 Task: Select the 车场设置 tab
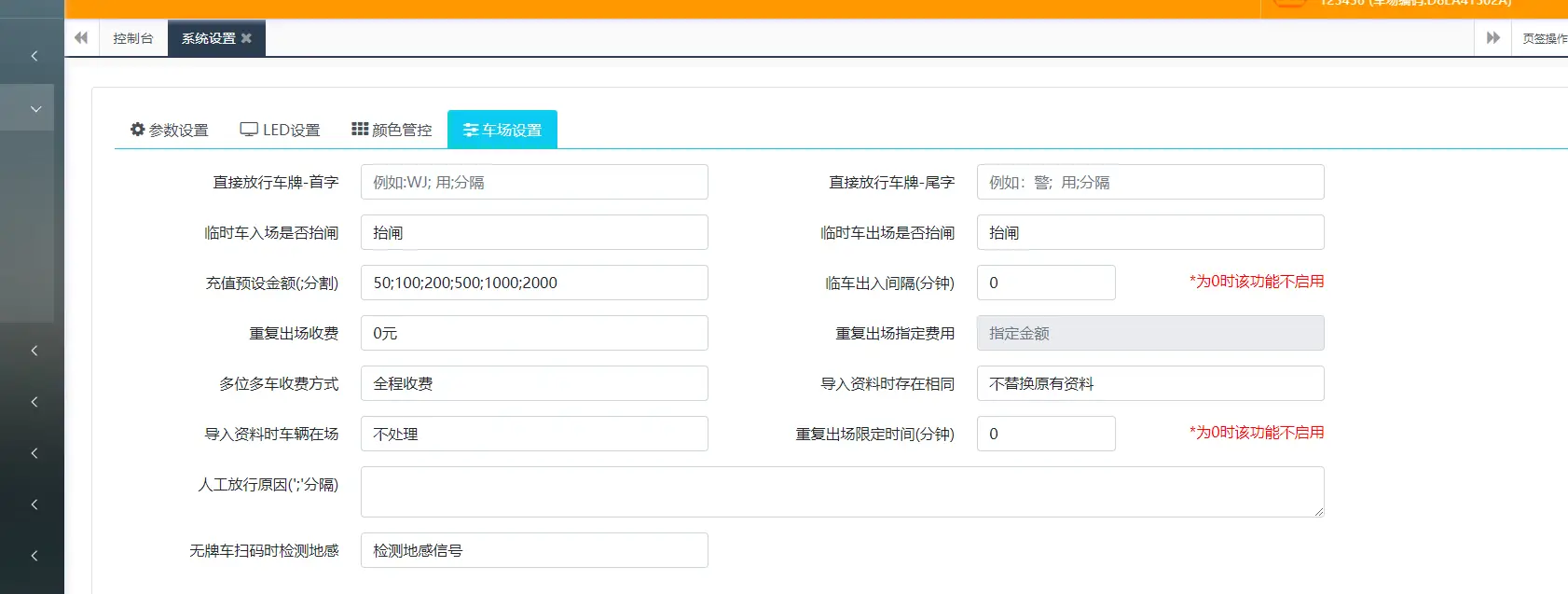click(502, 130)
